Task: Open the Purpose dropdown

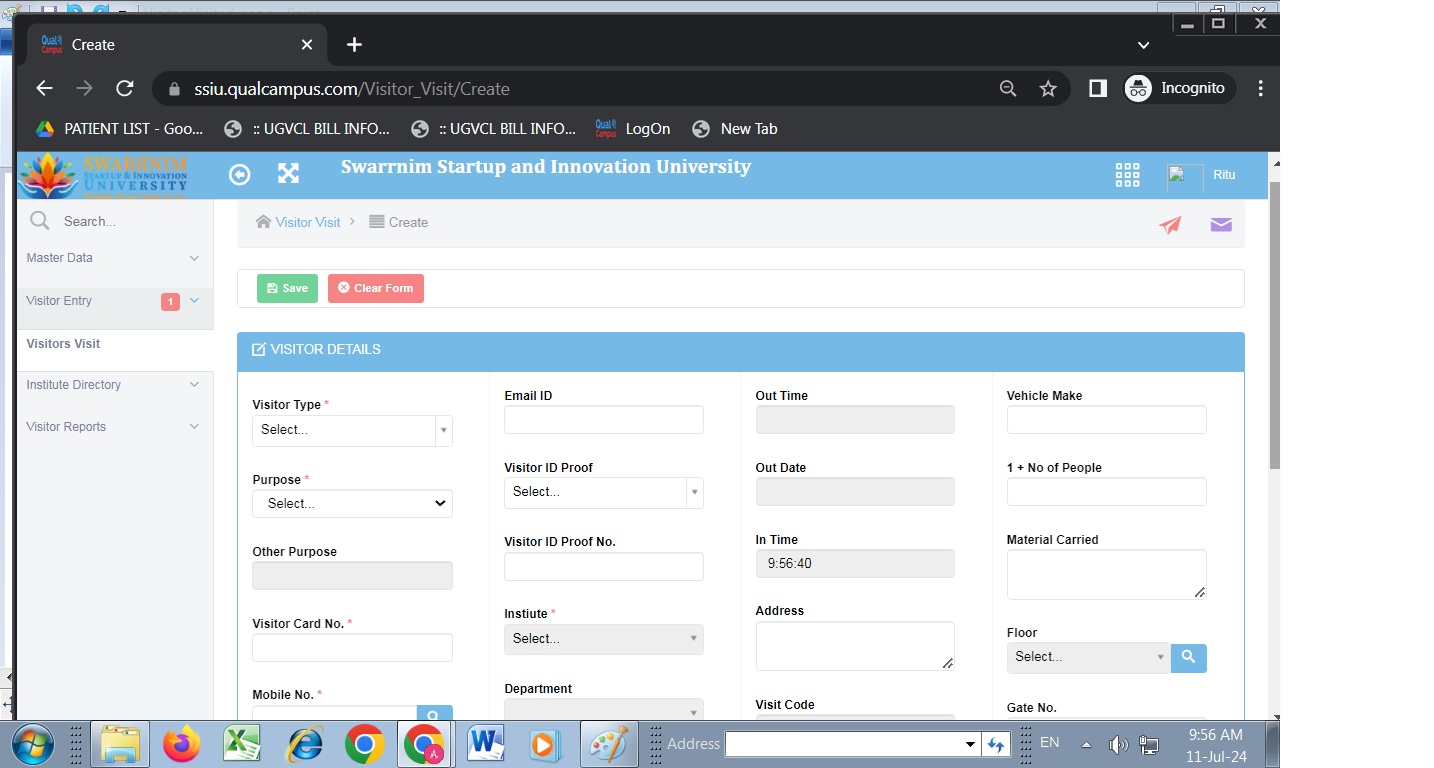Action: click(352, 504)
